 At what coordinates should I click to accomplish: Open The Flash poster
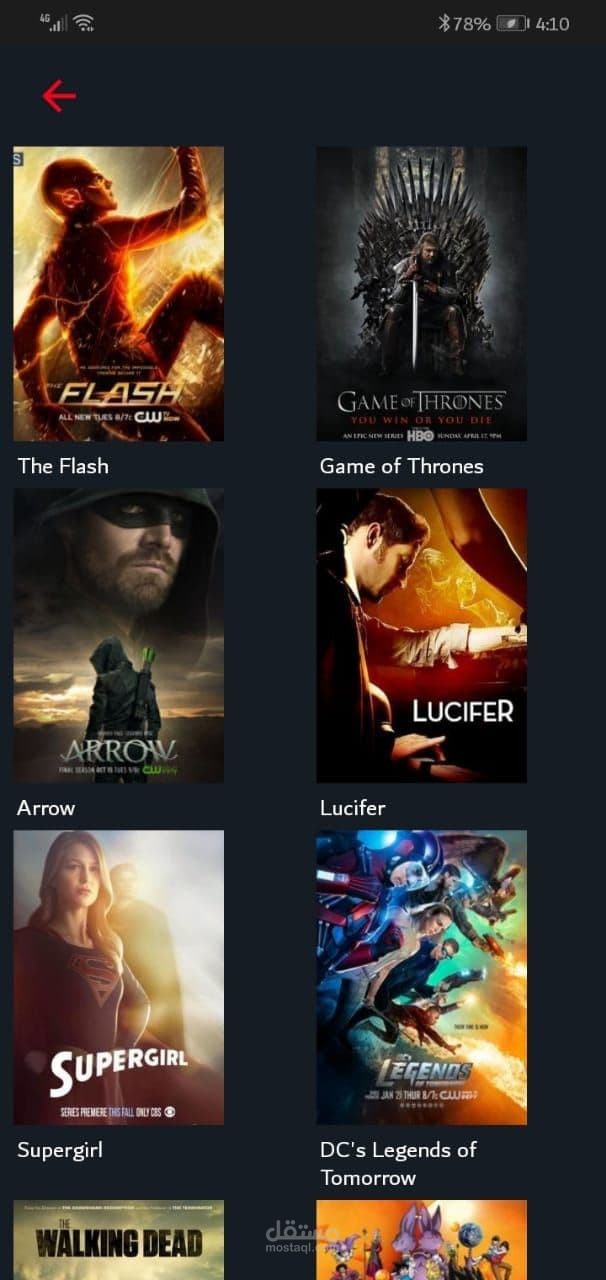(x=118, y=294)
